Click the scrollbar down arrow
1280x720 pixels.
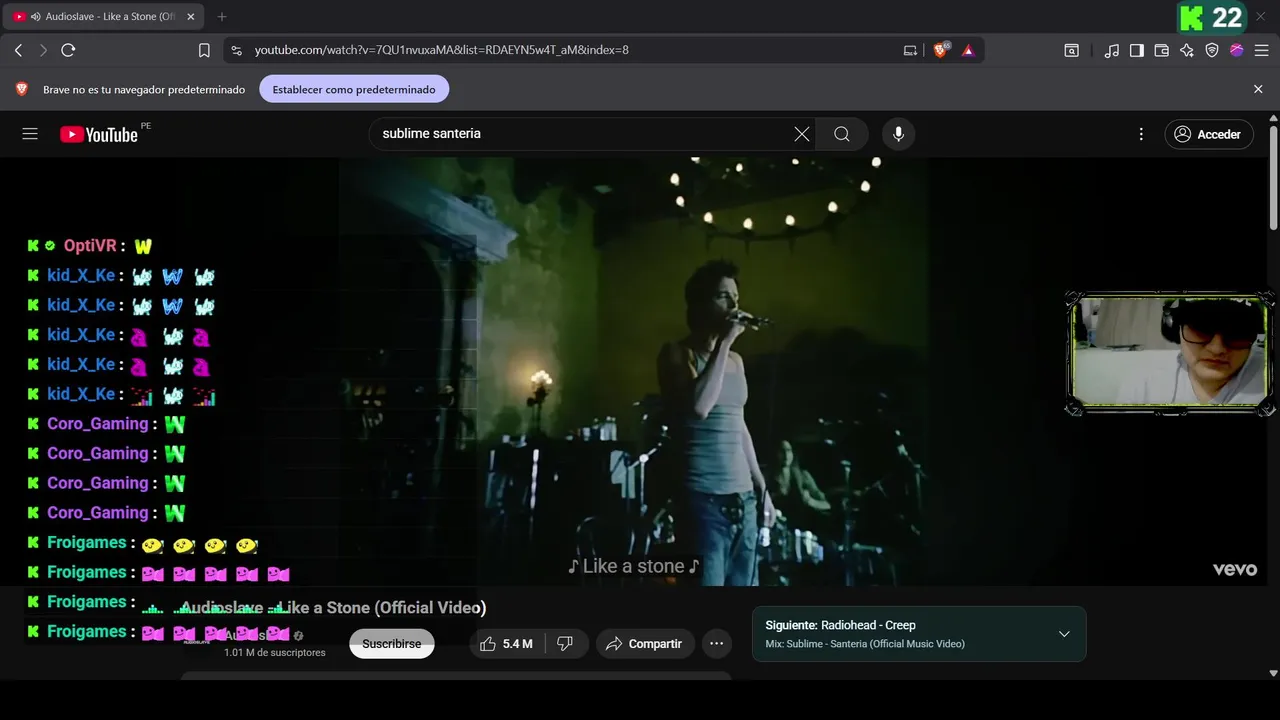1273,674
